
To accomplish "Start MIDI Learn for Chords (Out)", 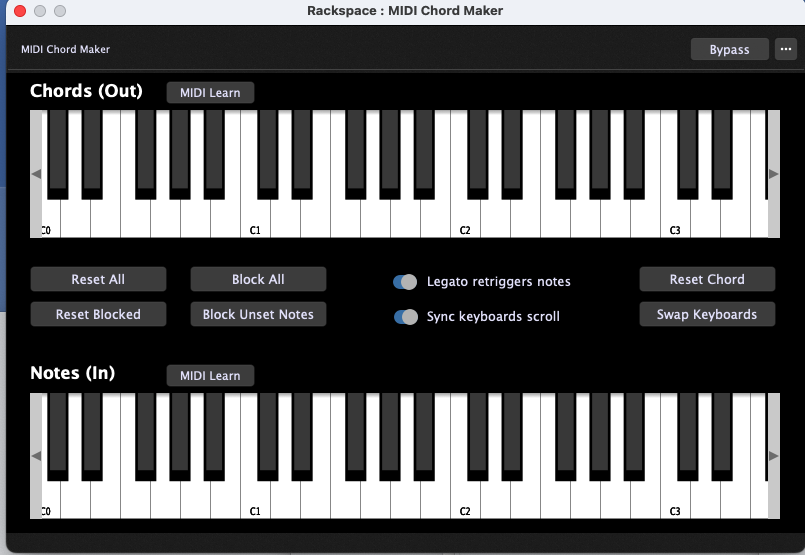I will tap(210, 93).
